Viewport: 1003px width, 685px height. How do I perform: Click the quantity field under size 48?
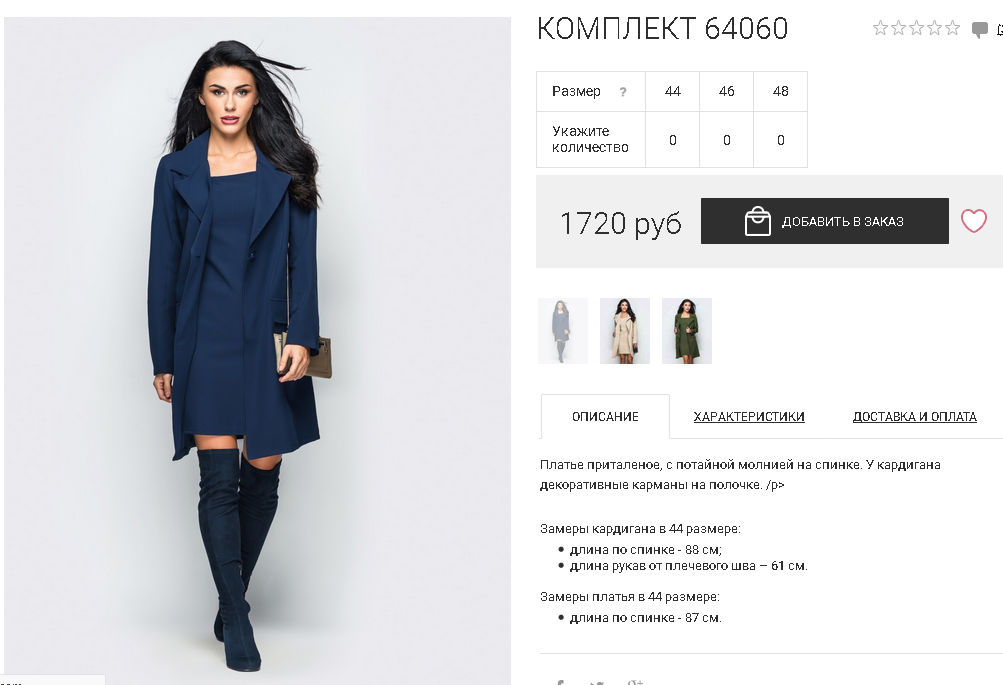(780, 140)
